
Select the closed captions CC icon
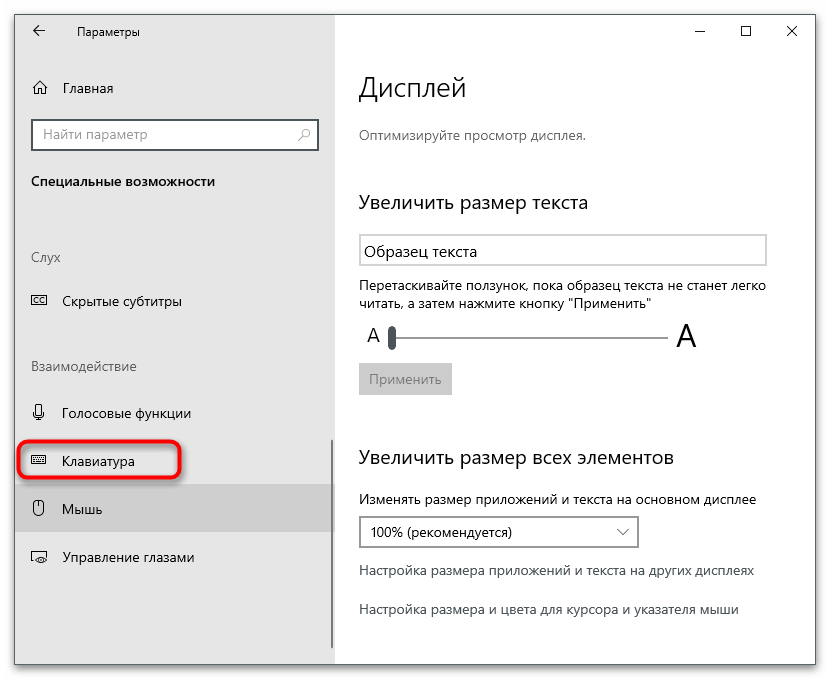coord(39,301)
